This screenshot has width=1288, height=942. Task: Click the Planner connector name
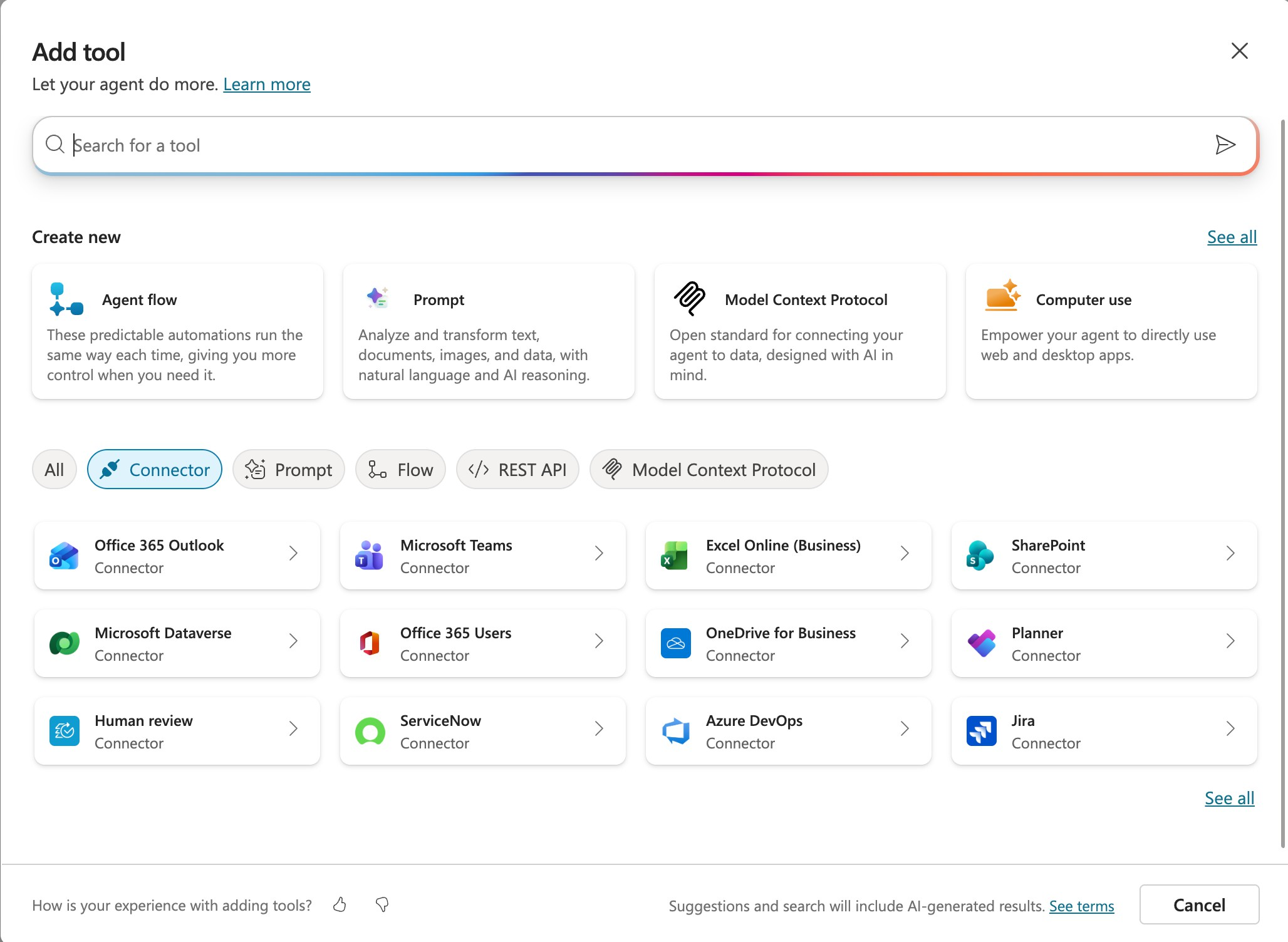1037,633
